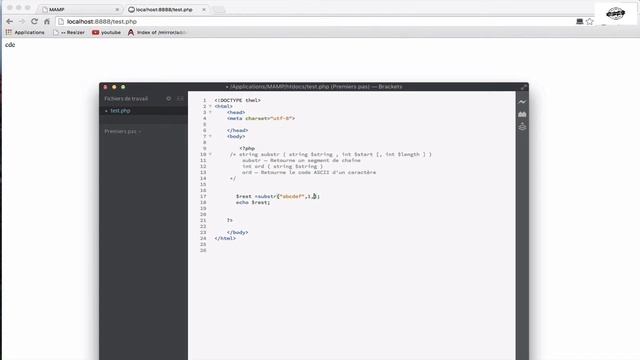The height and width of the screenshot is (360, 640).
Task: Toggle Brackets Live Preview lightning icon
Action: [x=522, y=102]
